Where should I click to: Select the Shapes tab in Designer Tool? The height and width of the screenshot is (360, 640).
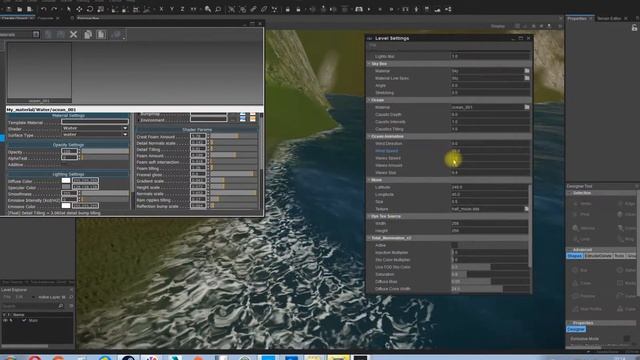(x=574, y=256)
